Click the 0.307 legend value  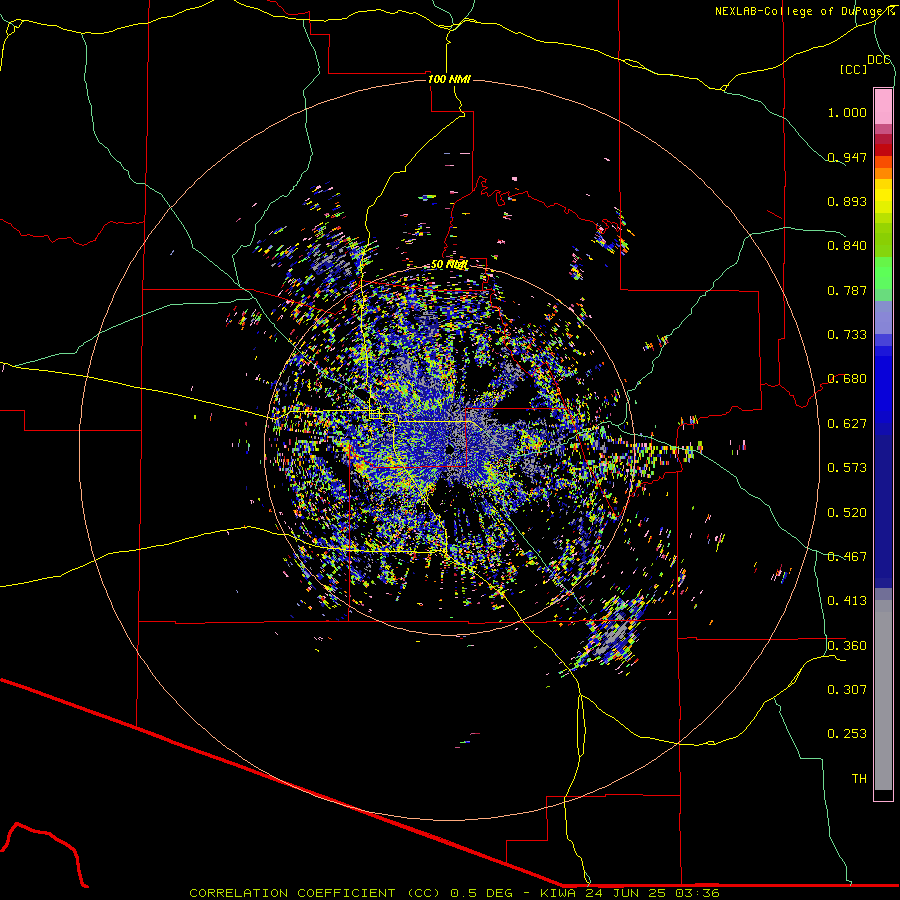click(x=847, y=690)
